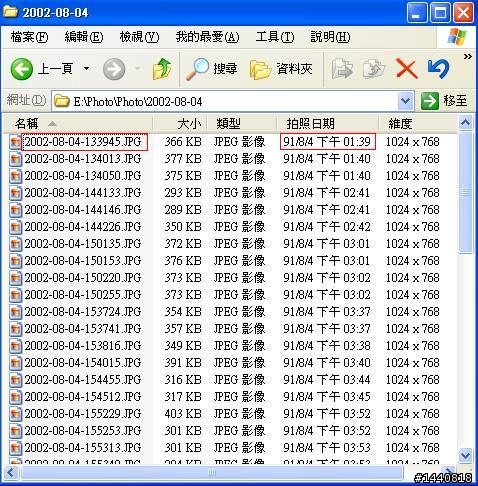Click file name 2002-08-04-155313.JPG

click(x=83, y=448)
